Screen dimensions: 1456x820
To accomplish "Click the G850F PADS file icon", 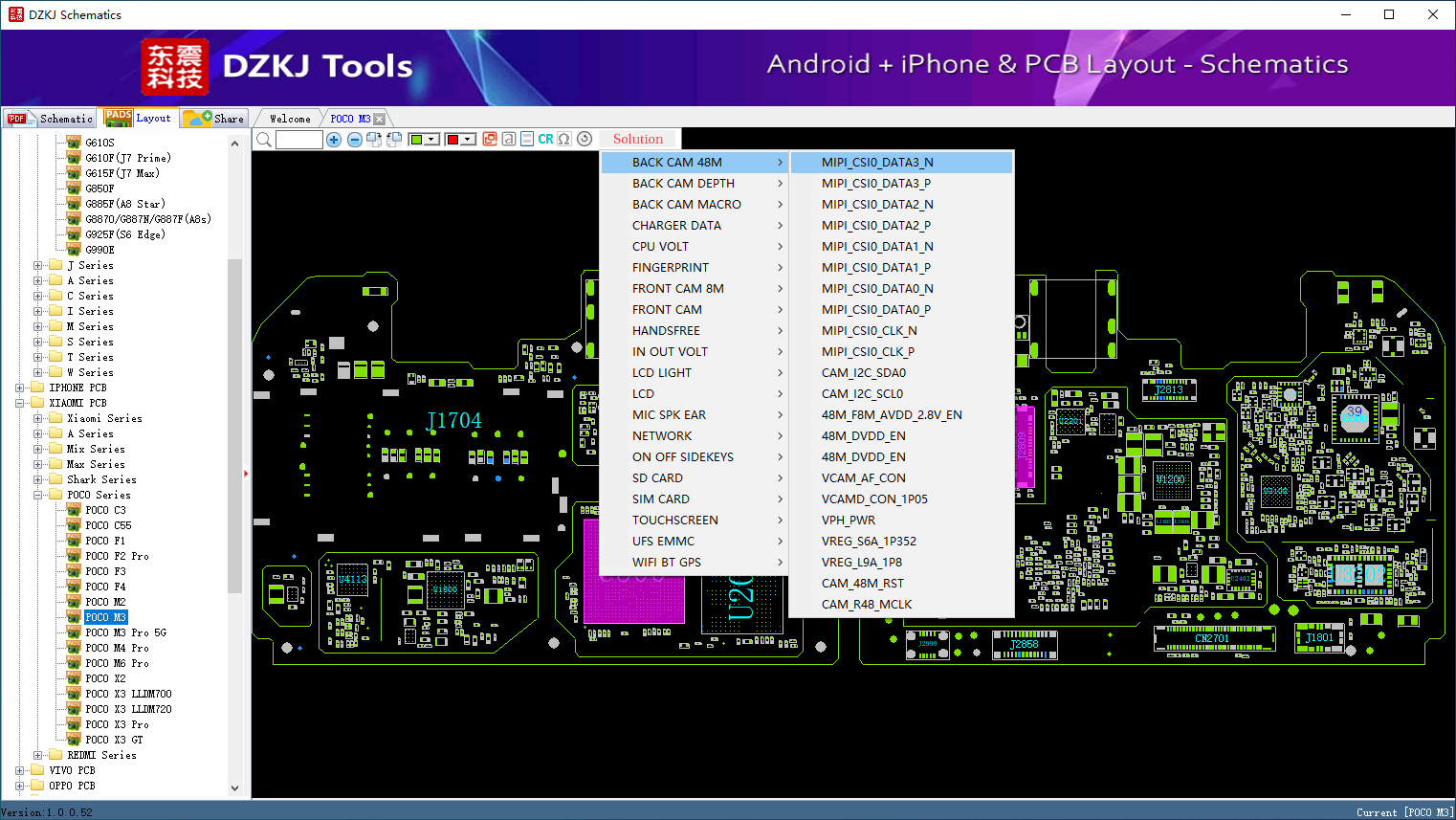I will pyautogui.click(x=74, y=188).
